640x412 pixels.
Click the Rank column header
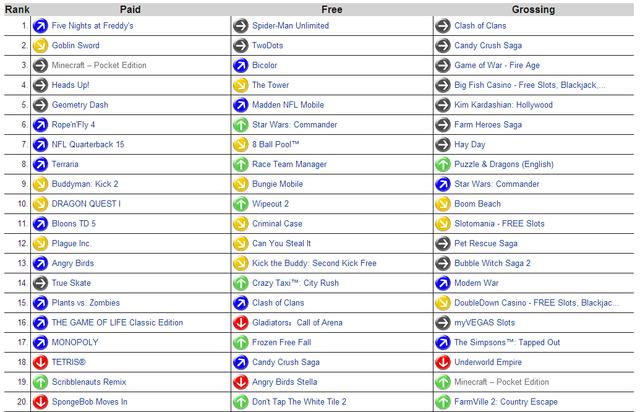pyautogui.click(x=14, y=8)
